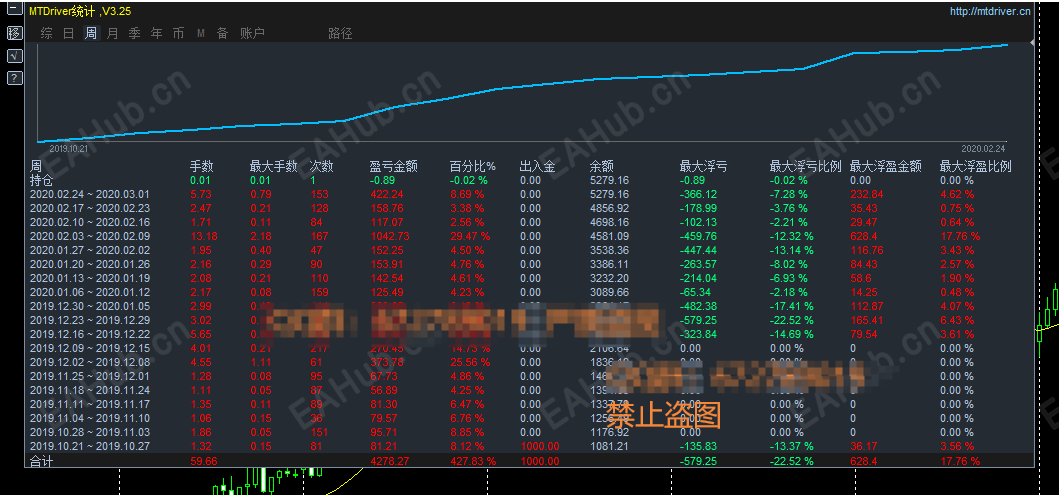
Task: Click the 29.47 % percentage cell
Action: (471, 236)
